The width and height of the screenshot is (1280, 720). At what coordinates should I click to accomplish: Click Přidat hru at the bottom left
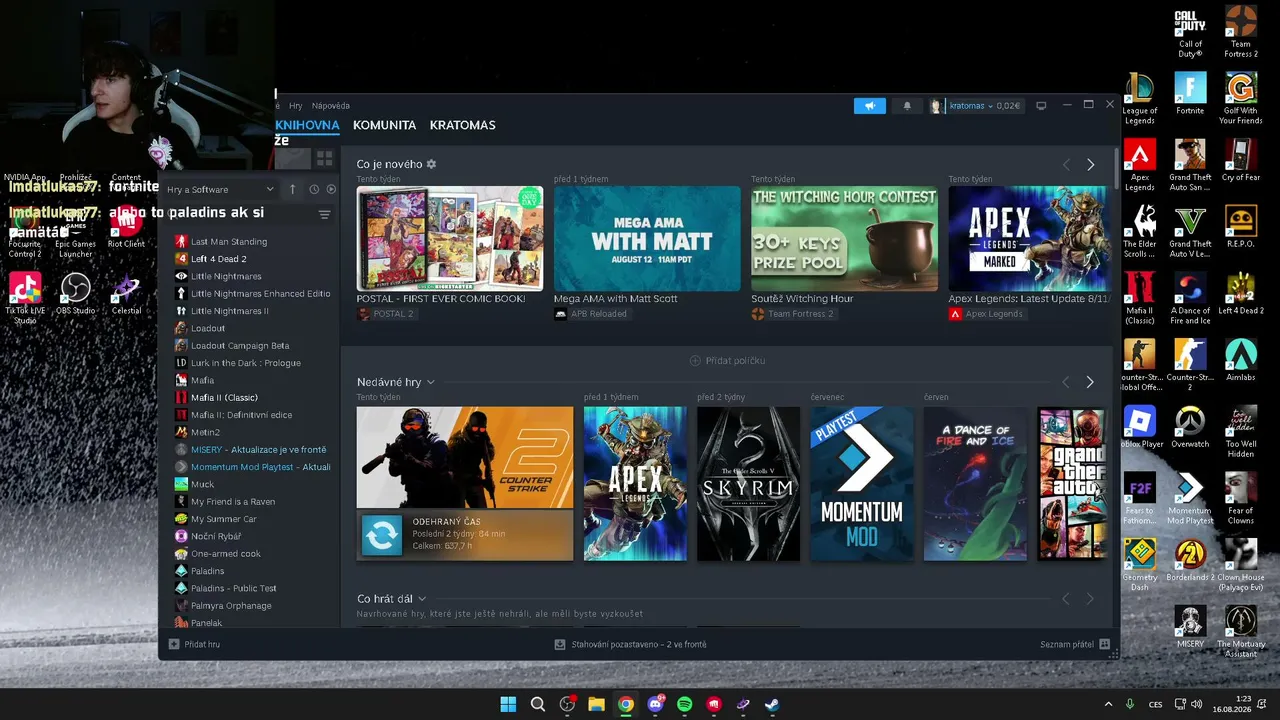pyautogui.click(x=194, y=645)
